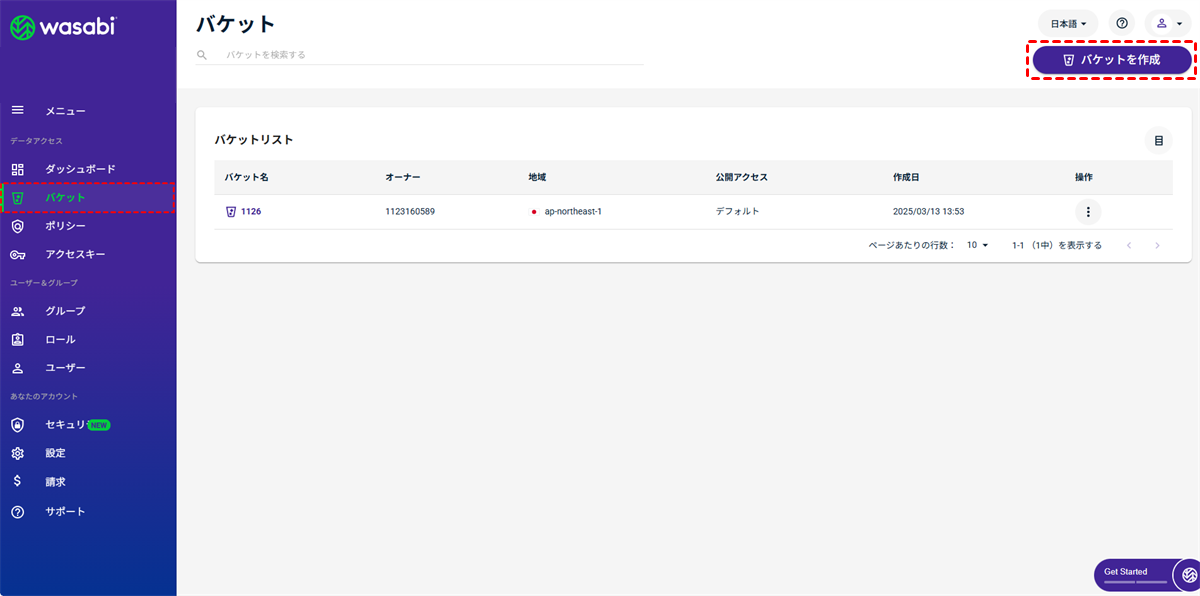
Task: Click the サポート question-mark icon
Action: tap(17, 511)
